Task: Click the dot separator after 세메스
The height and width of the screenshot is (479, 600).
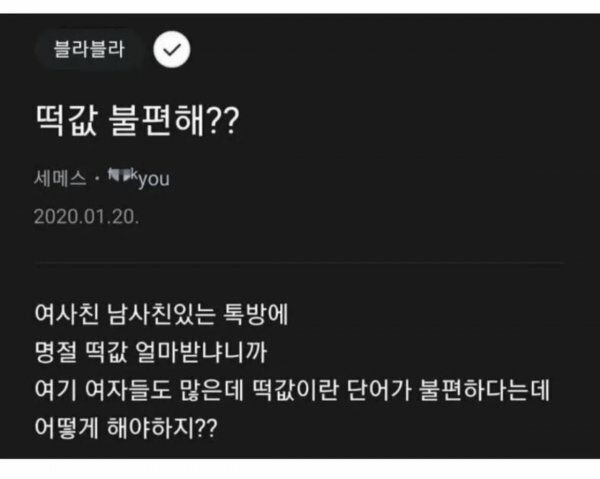Action: (x=97, y=180)
